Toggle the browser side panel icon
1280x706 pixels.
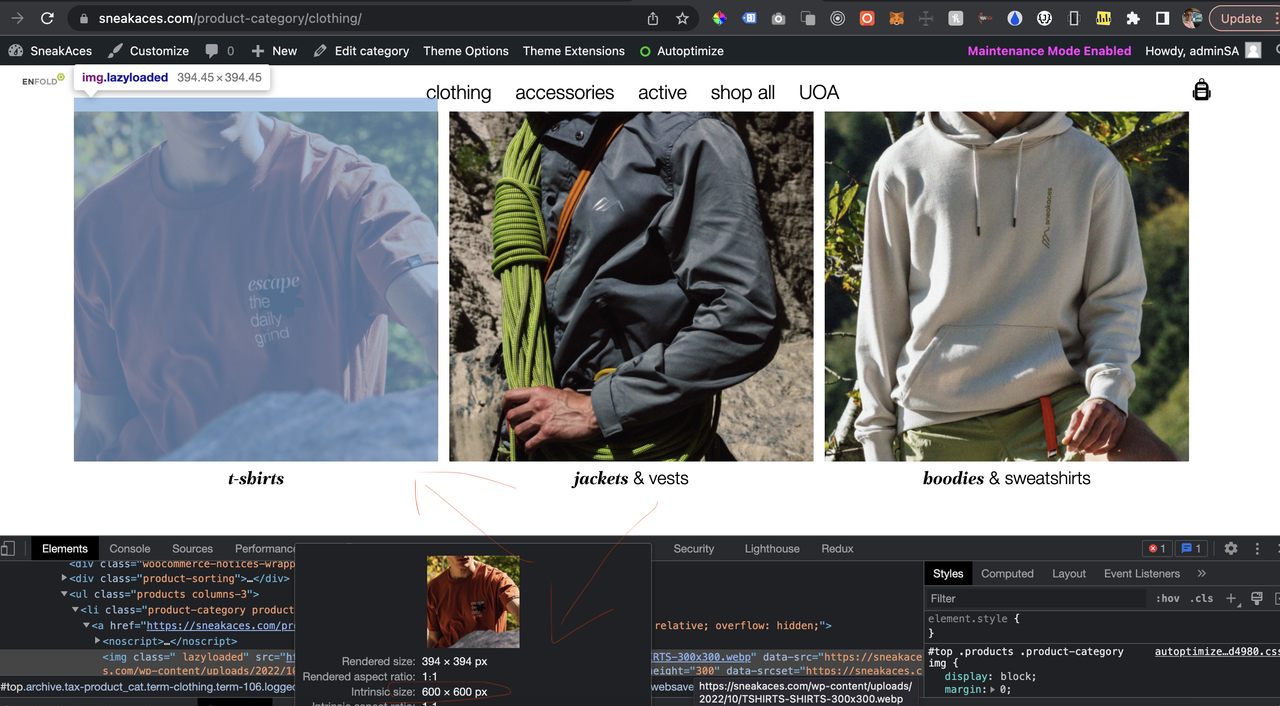1162,18
